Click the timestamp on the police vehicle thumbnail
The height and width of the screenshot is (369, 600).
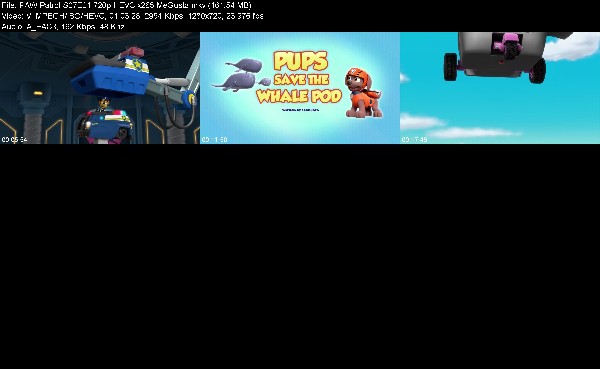[15, 140]
